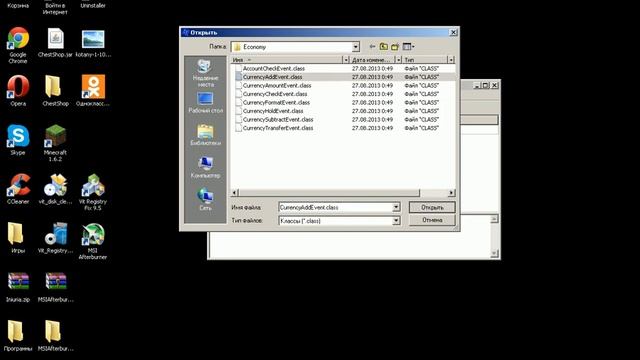
Task: Open Network in the dialog sidebar
Action: tap(205, 200)
